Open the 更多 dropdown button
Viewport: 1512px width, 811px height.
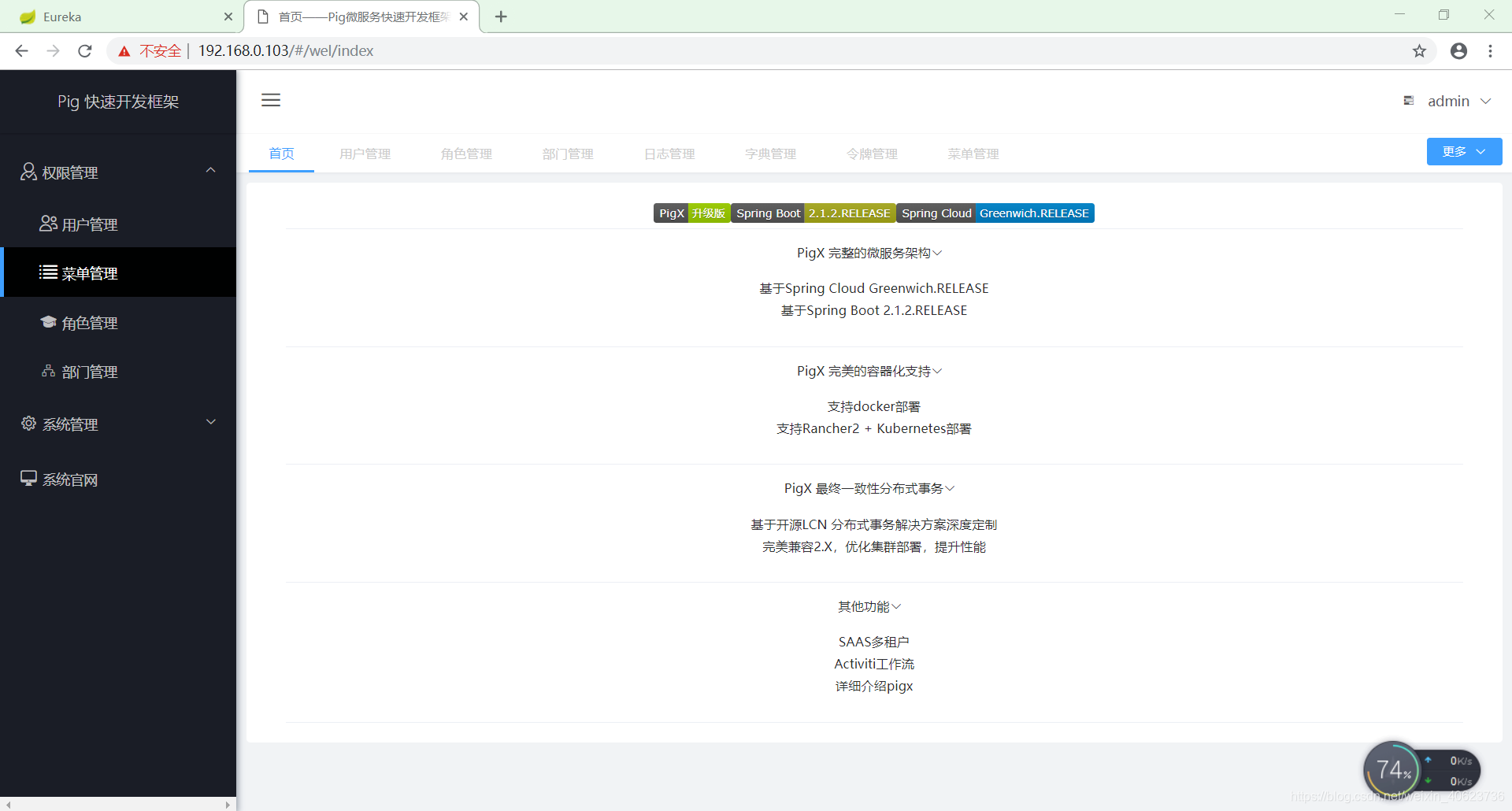pos(1464,152)
